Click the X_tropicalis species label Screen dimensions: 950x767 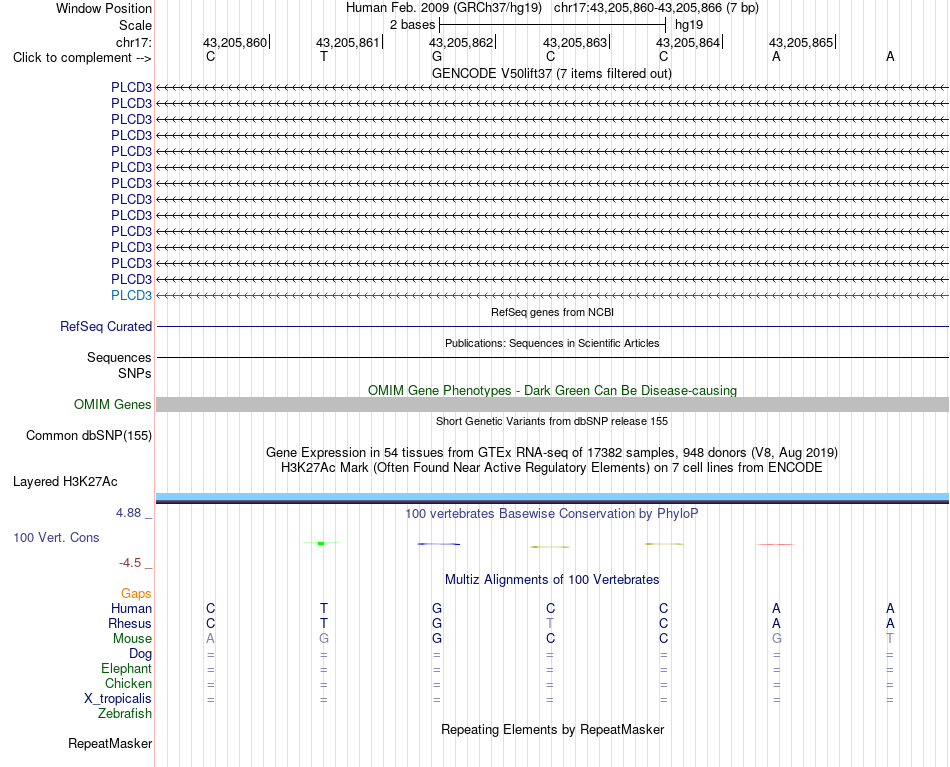[x=118, y=699]
